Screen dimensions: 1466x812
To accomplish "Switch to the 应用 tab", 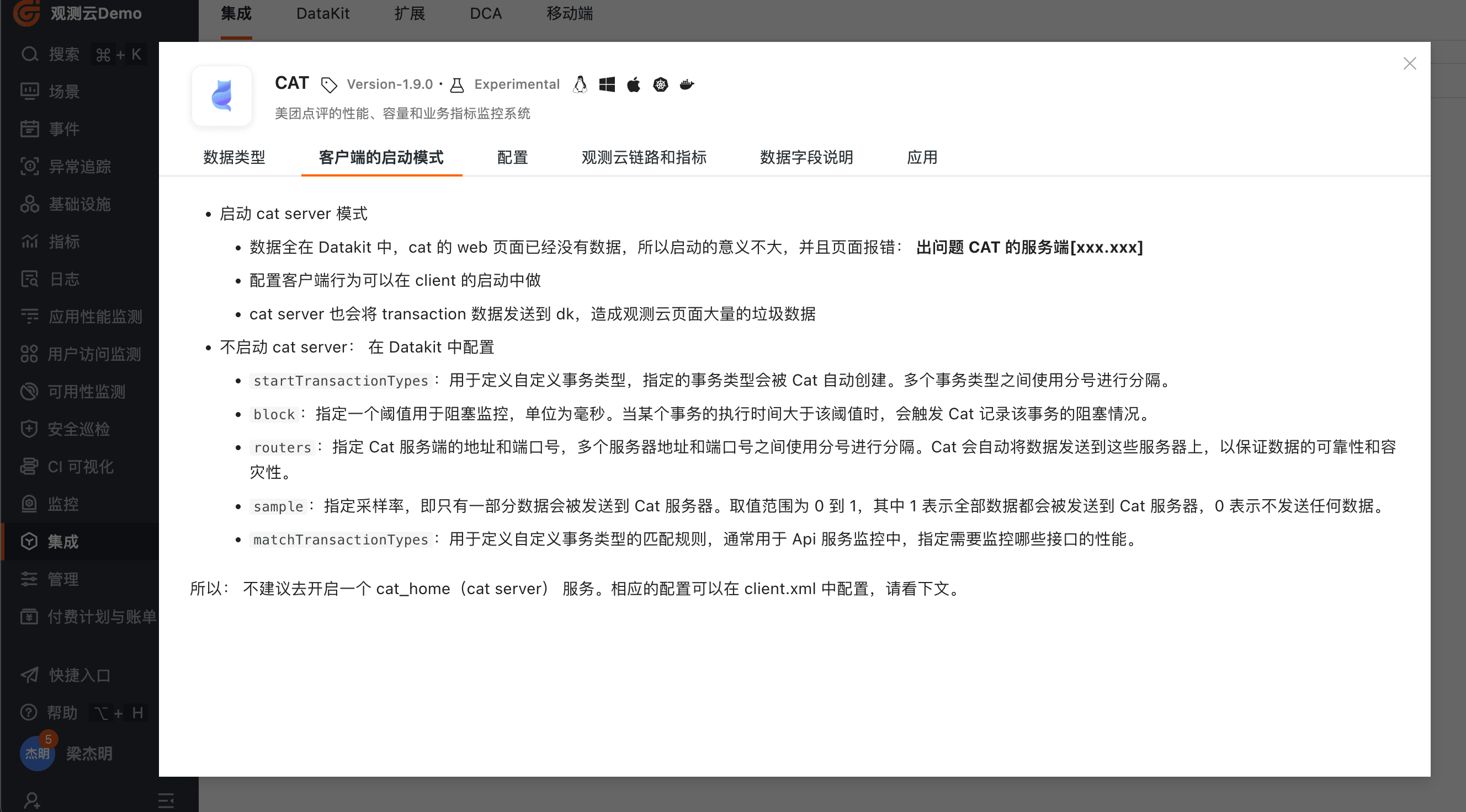I will (x=921, y=158).
